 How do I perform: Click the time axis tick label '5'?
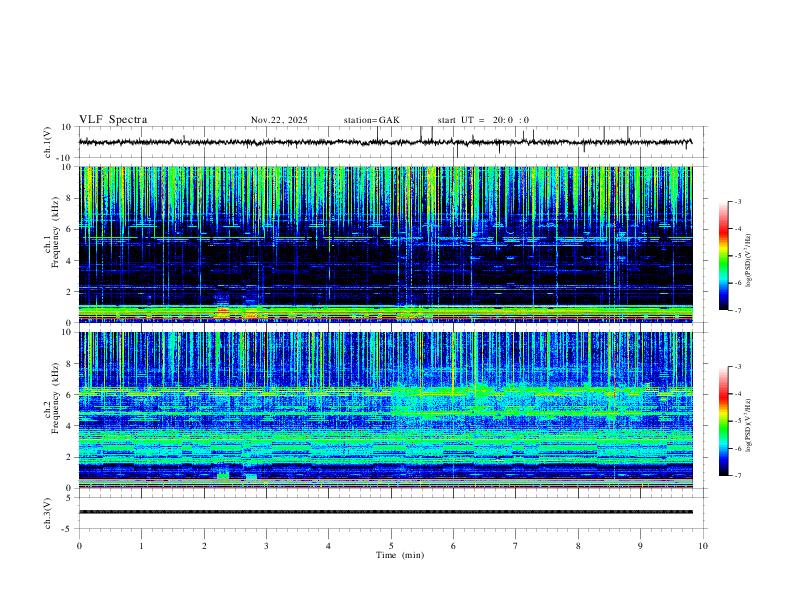click(x=391, y=546)
